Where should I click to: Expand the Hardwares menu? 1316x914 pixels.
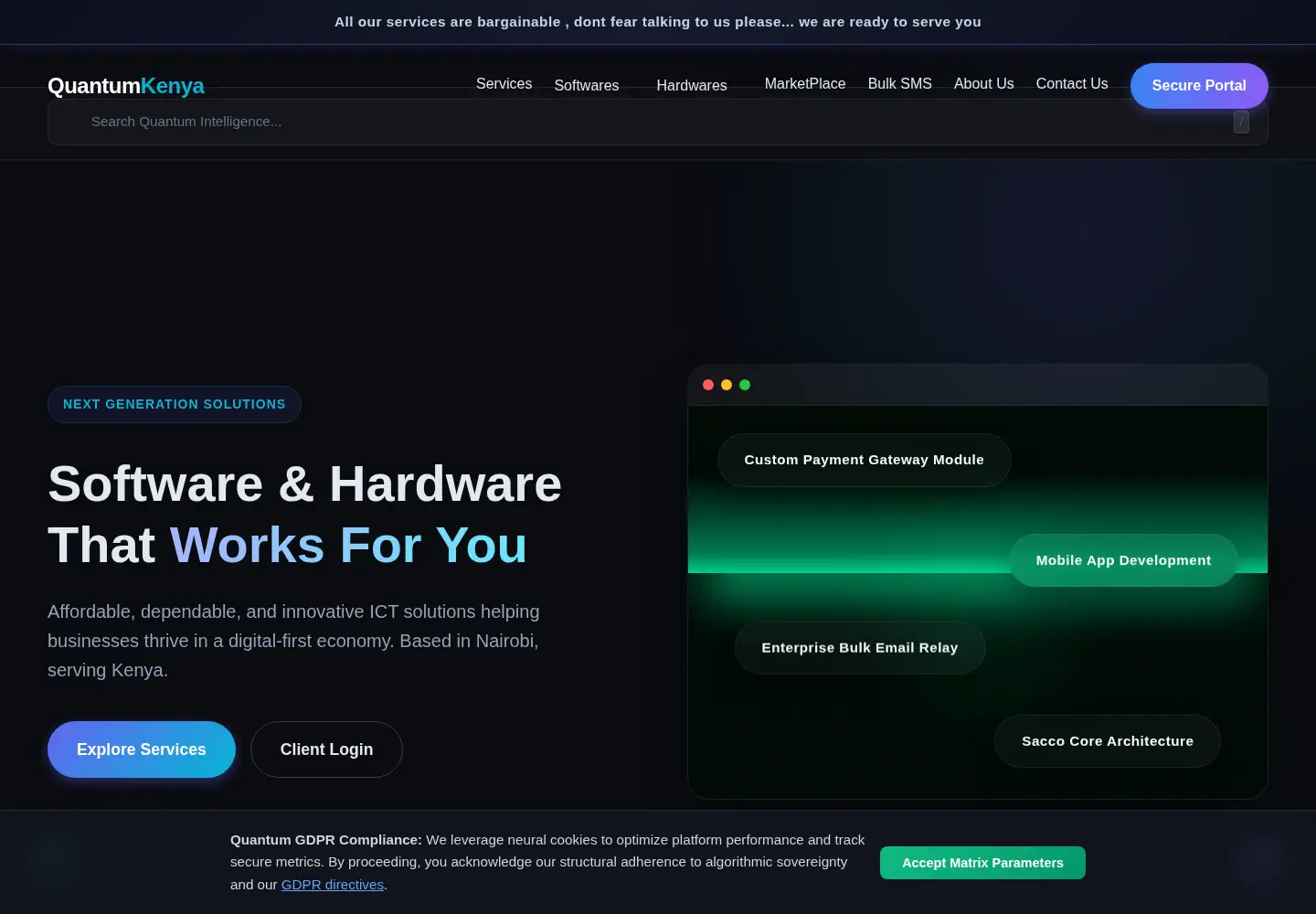tap(692, 85)
